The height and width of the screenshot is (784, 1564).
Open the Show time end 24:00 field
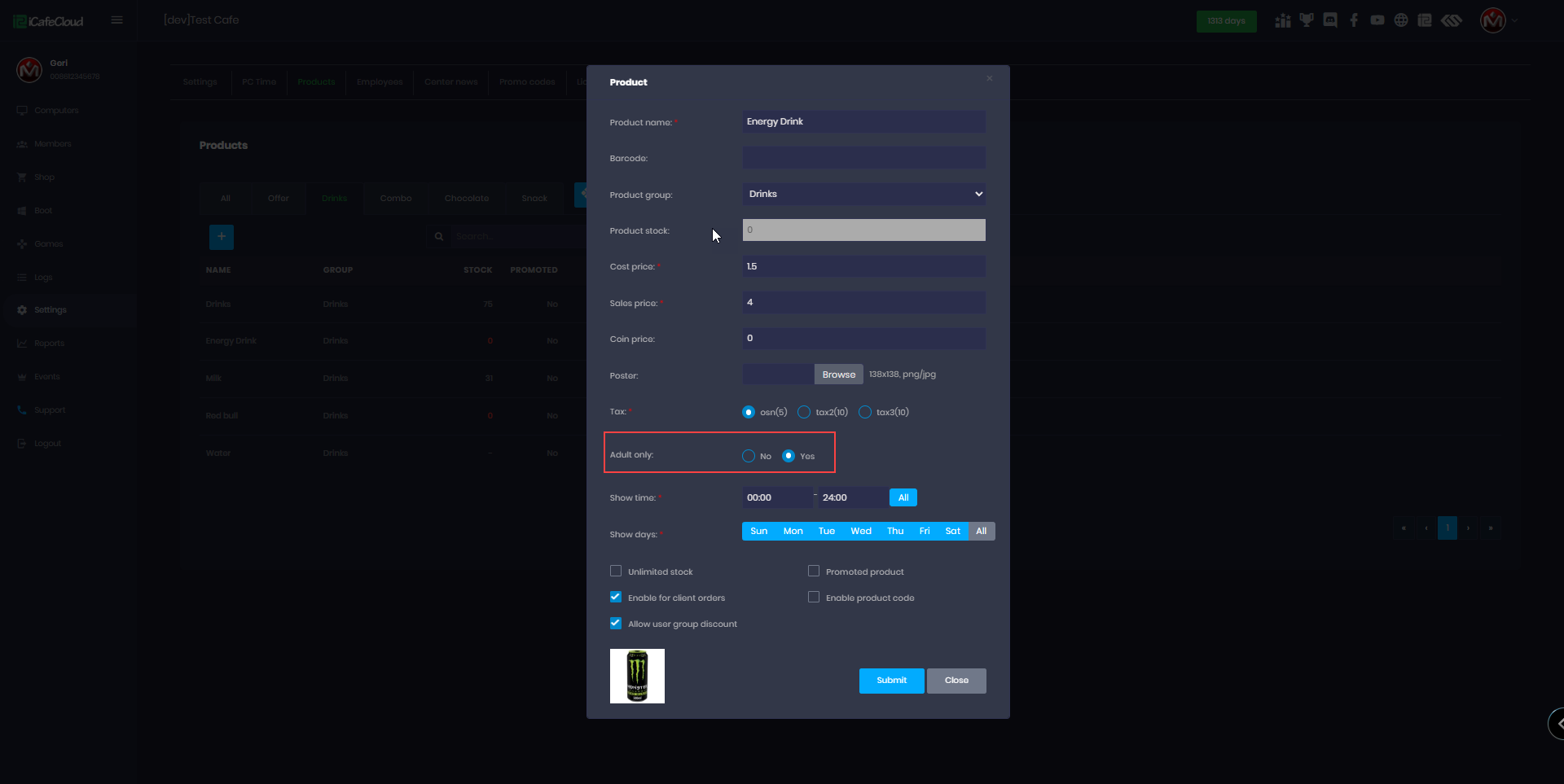(853, 497)
